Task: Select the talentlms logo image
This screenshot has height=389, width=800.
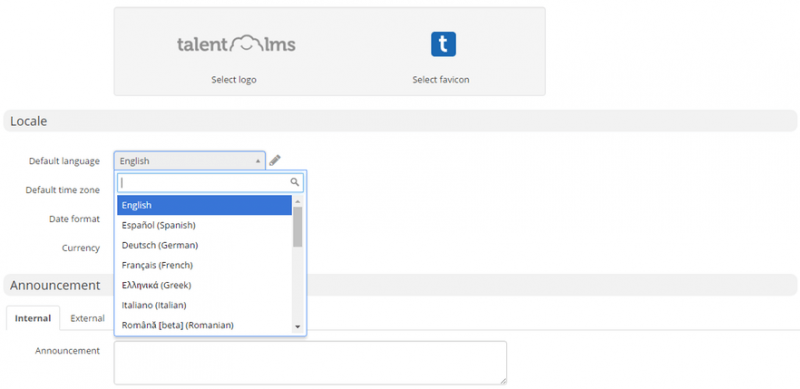Action: click(x=236, y=44)
